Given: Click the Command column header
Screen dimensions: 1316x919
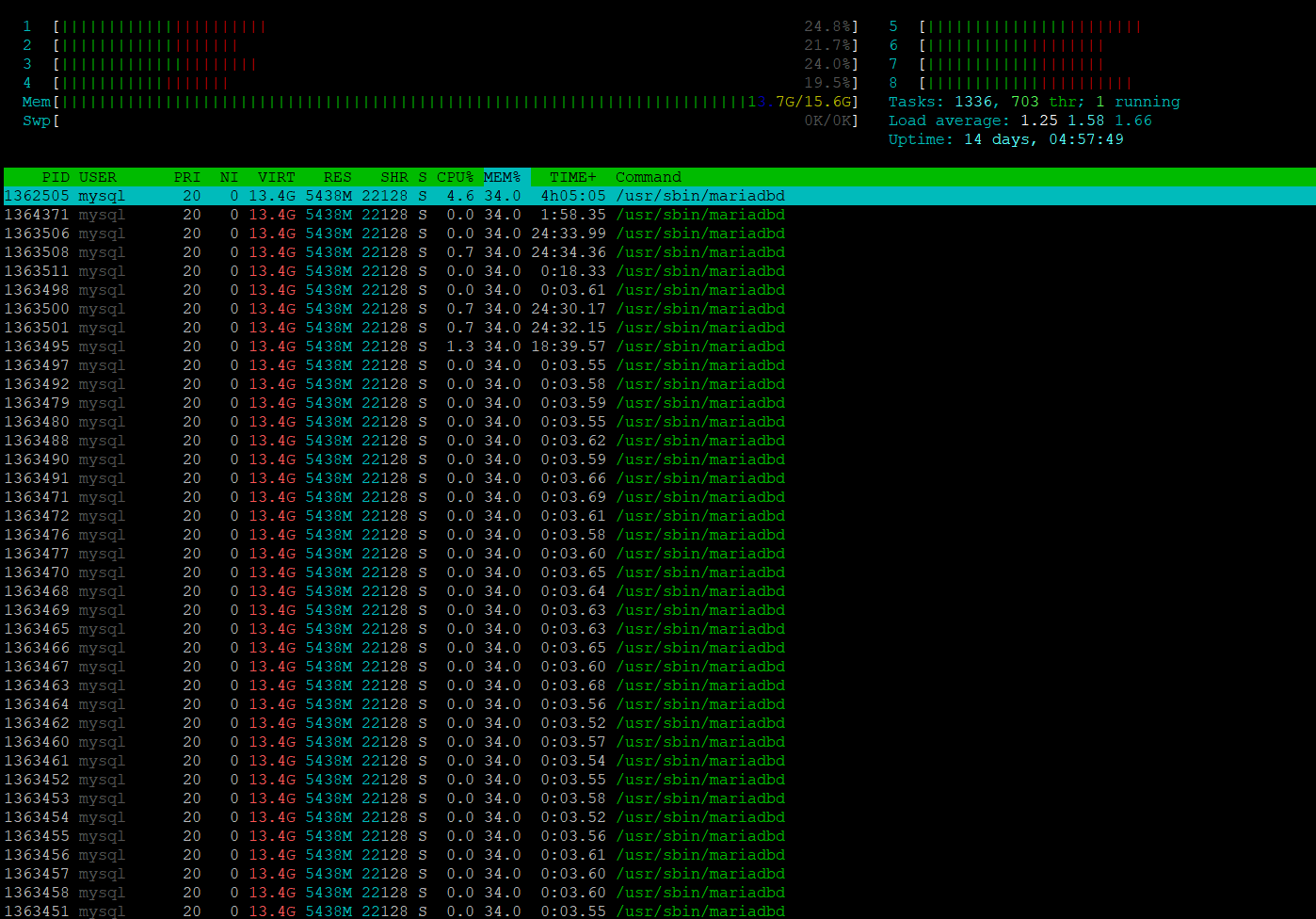Looking at the screenshot, I should pos(649,177).
